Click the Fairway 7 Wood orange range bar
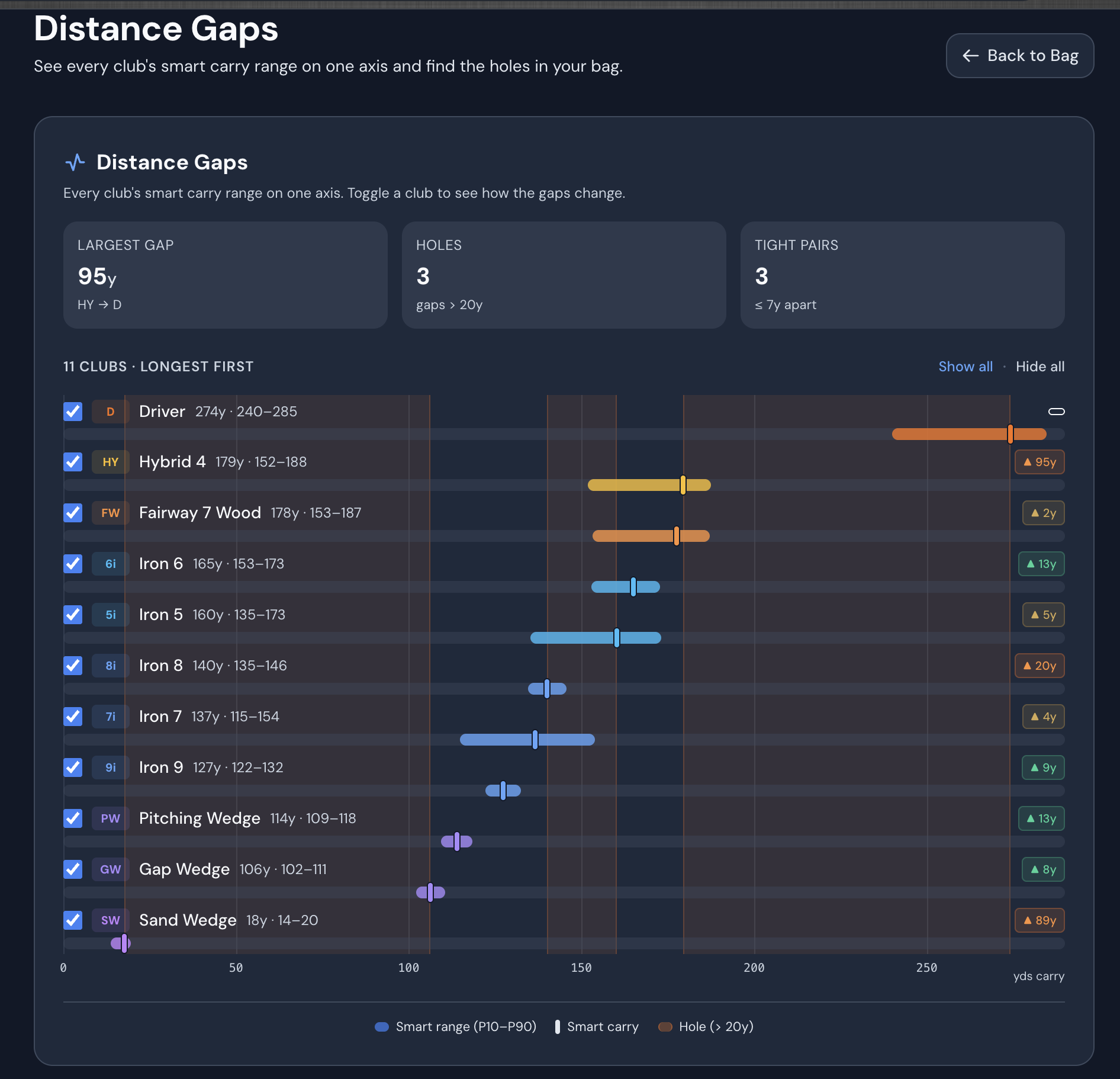The height and width of the screenshot is (1079, 1120). pos(651,536)
